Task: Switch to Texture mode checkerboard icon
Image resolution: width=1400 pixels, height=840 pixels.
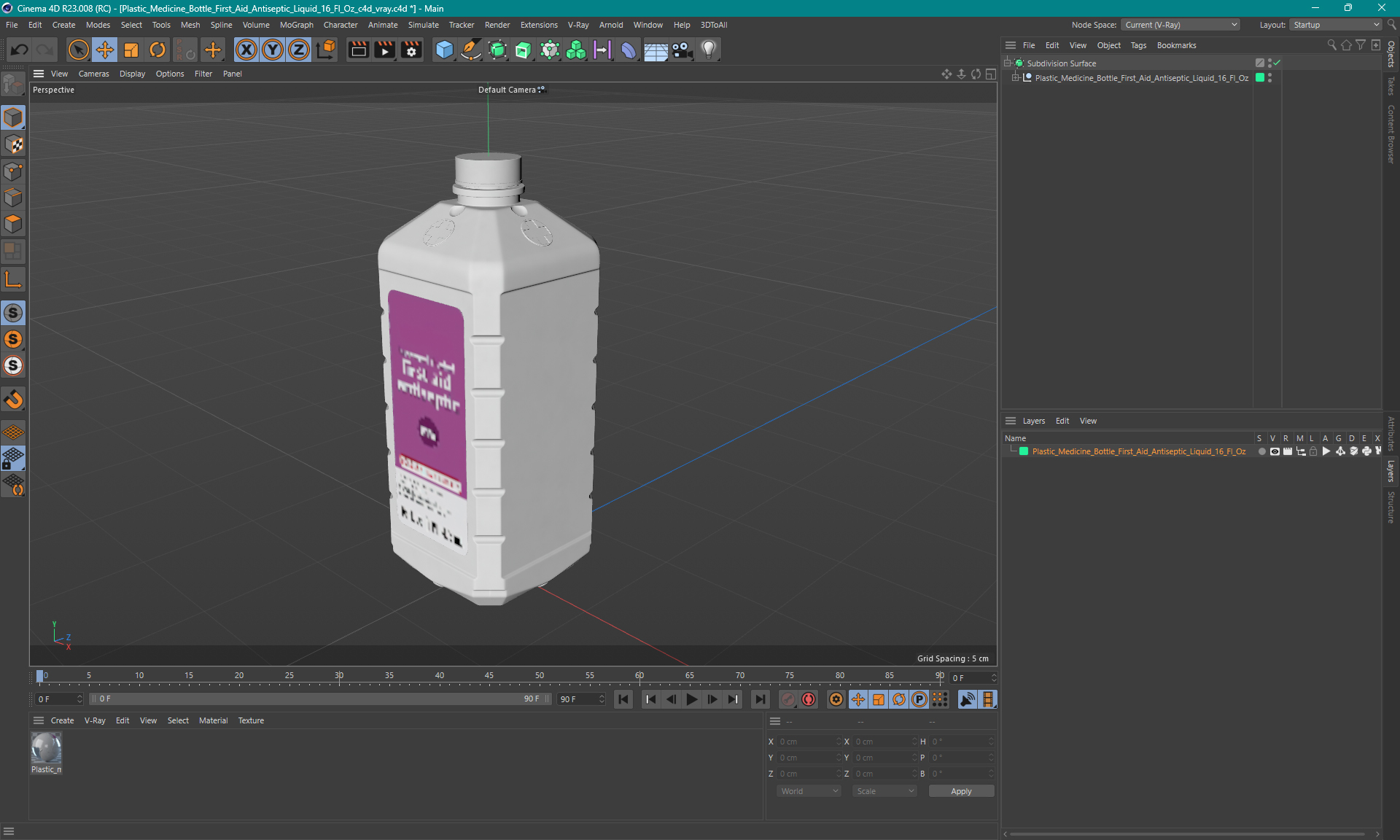Action: [13, 144]
